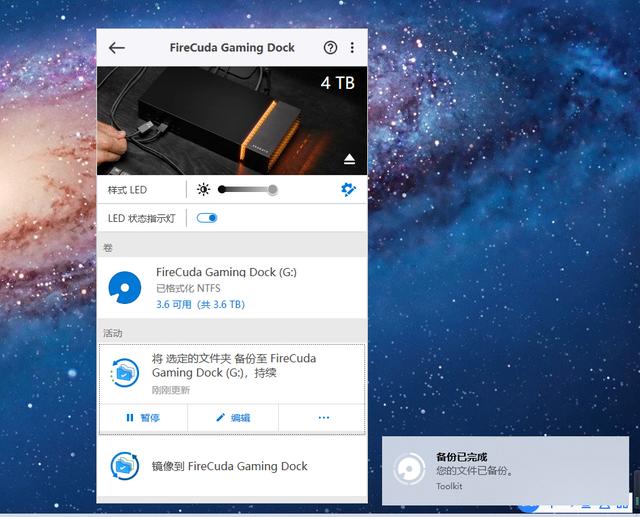Click the 卷 section header
The height and width of the screenshot is (517, 640).
(108, 248)
